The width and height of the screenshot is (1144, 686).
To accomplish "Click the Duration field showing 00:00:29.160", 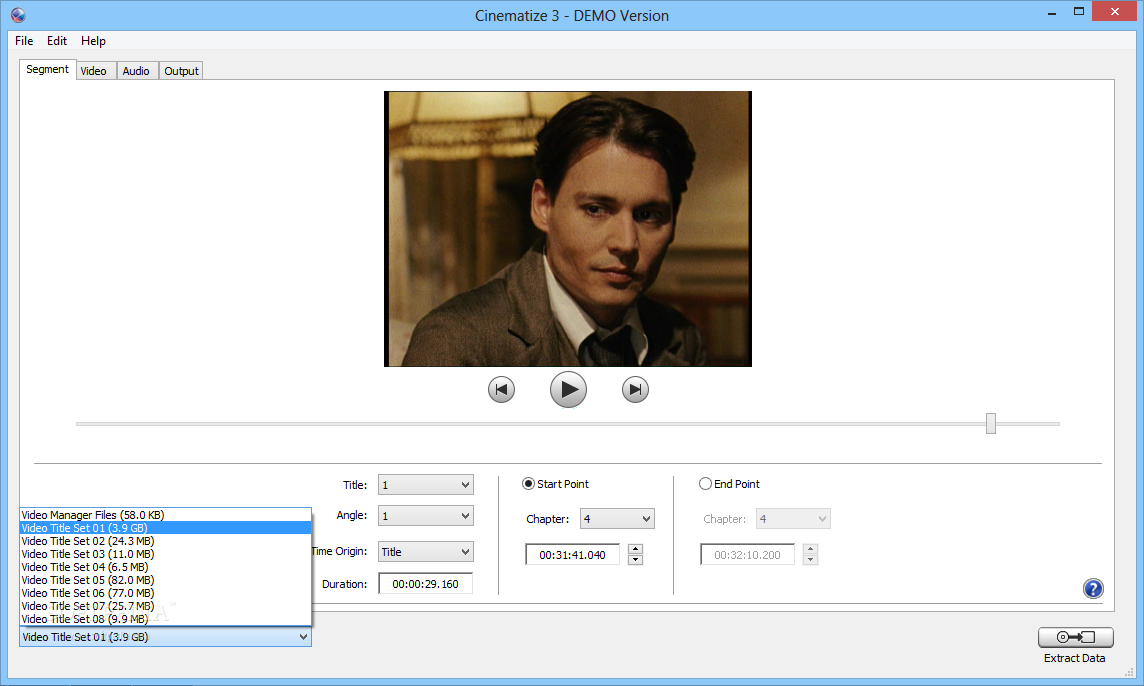I will click(x=425, y=584).
